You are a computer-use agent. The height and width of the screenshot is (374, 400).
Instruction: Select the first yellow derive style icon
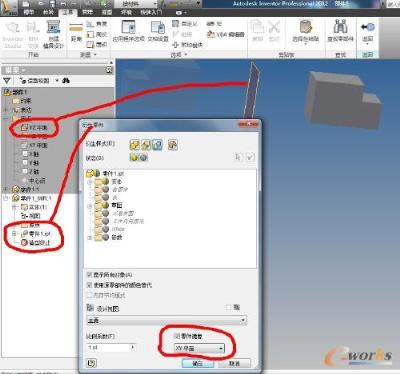coord(135,145)
